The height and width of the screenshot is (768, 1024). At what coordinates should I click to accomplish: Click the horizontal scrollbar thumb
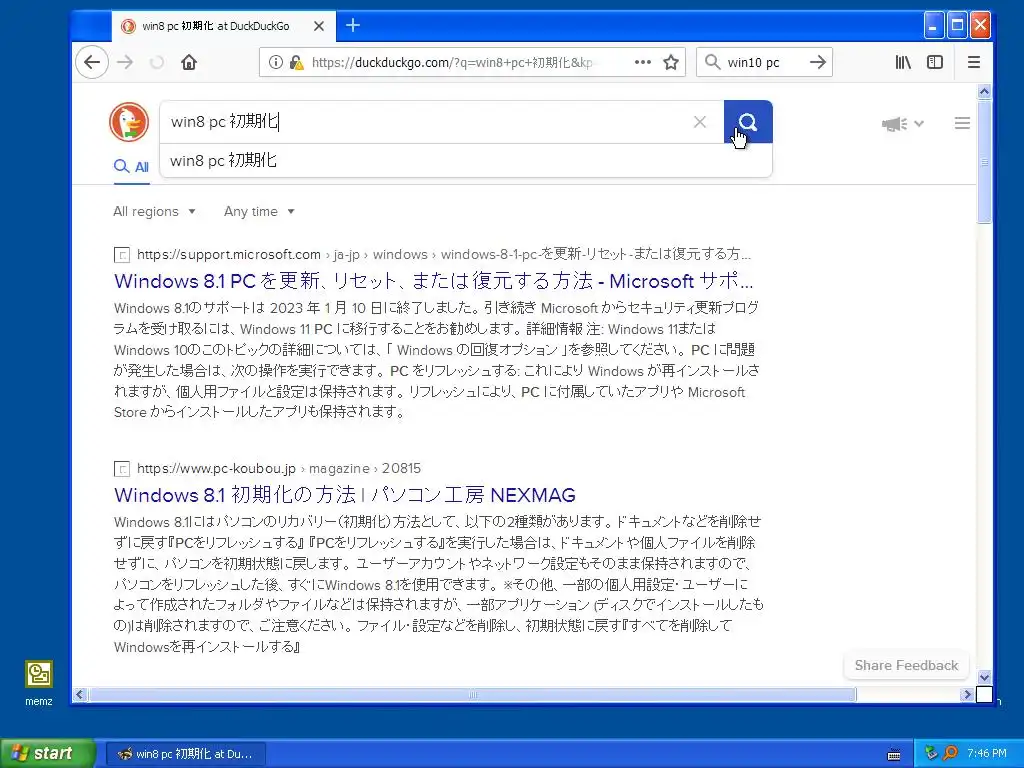tap(472, 695)
